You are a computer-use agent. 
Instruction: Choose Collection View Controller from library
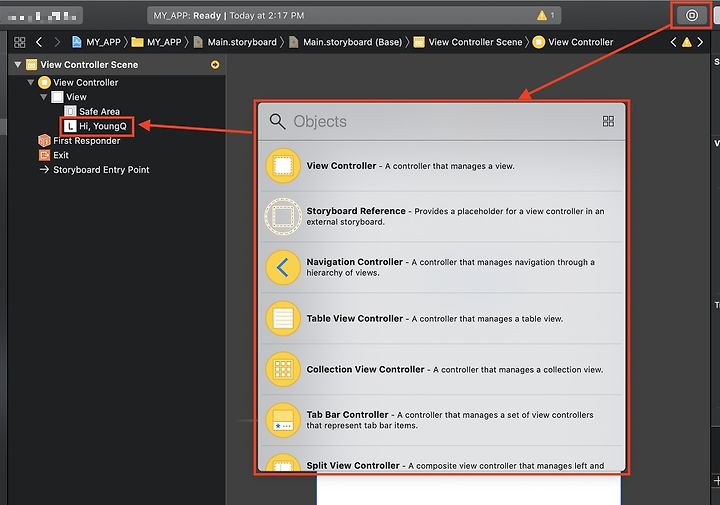pos(441,369)
